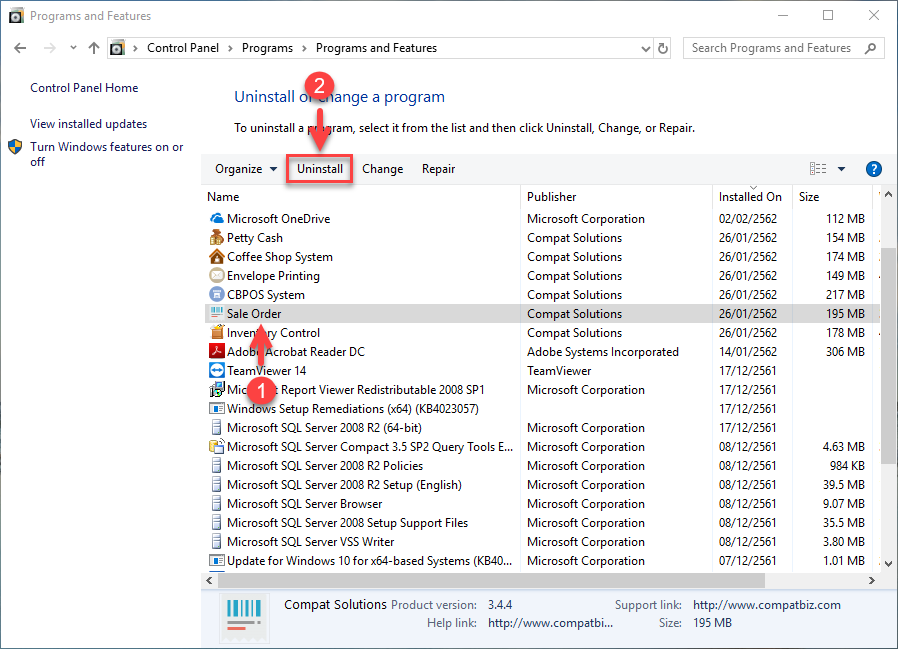
Task: Click the SQL Server Compact Query Tools icon
Action: pos(216,446)
